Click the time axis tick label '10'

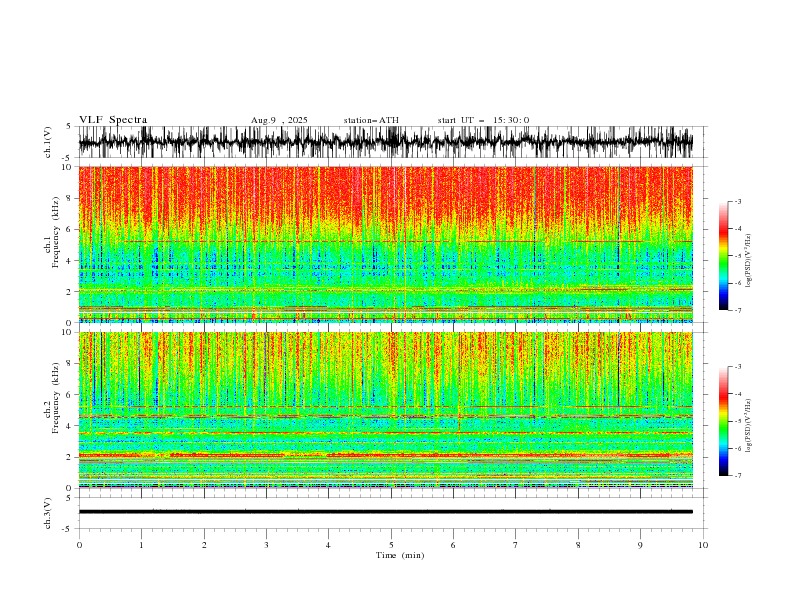pos(703,545)
